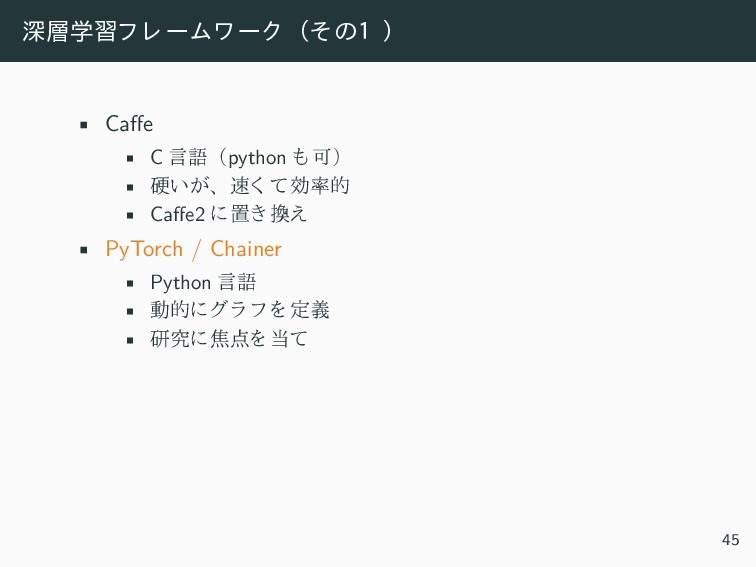Image resolution: width=756 pixels, height=567 pixels.
Task: Click the bullet before Caffe2
Action: click(x=130, y=216)
